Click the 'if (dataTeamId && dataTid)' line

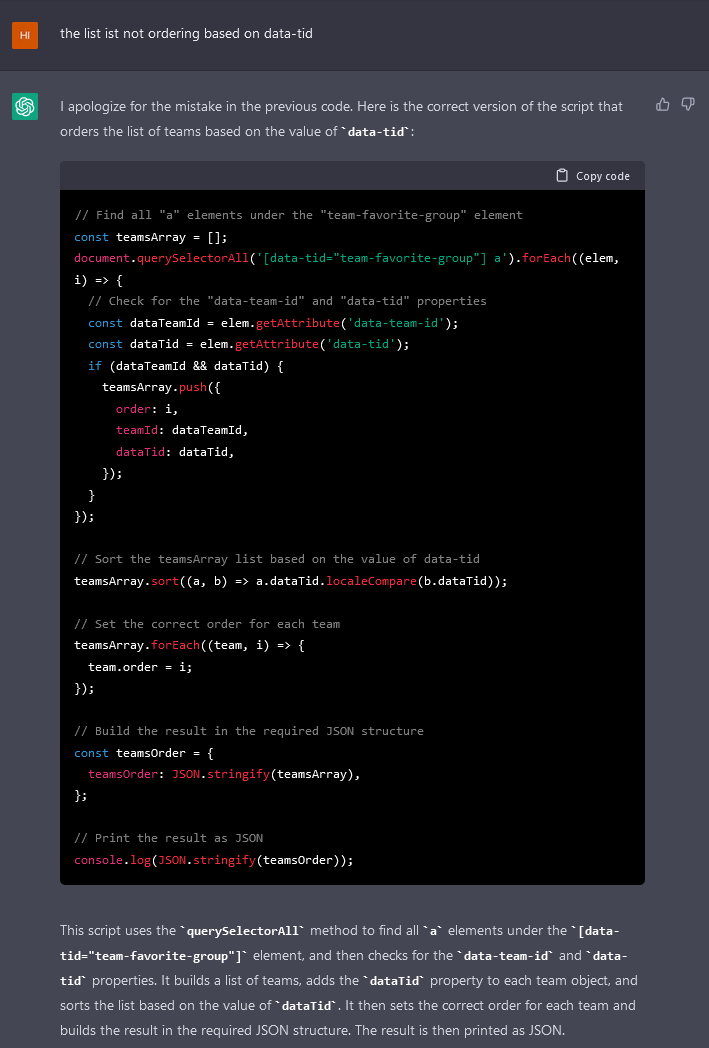[186, 366]
